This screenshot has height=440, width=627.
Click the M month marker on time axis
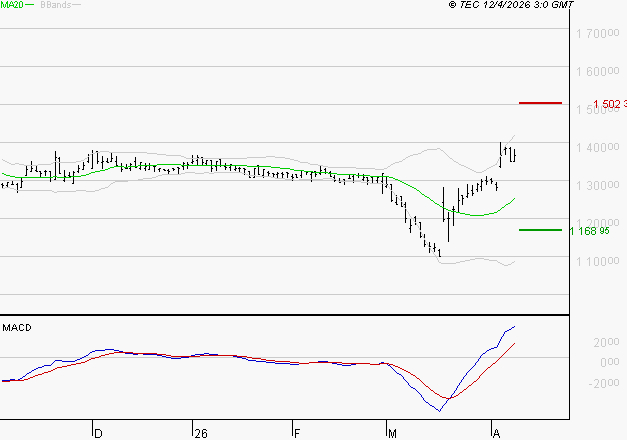[x=392, y=433]
